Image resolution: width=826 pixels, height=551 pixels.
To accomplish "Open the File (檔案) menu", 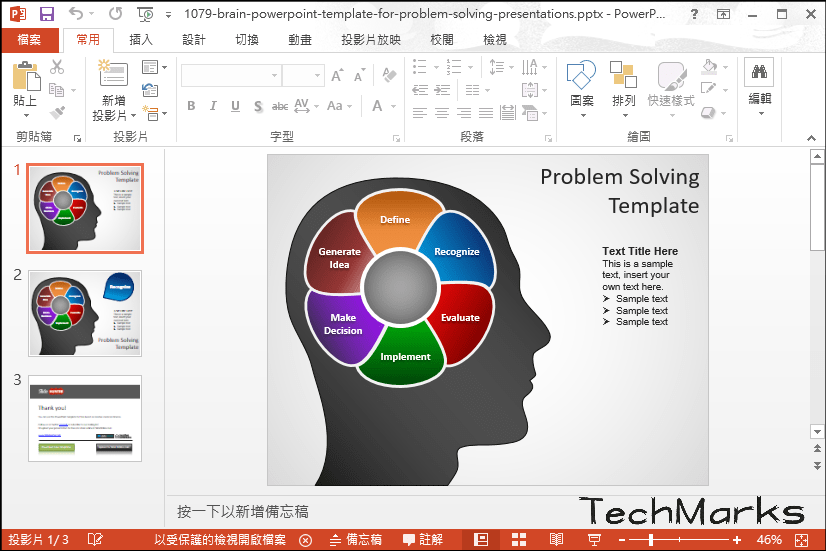I will 29,40.
